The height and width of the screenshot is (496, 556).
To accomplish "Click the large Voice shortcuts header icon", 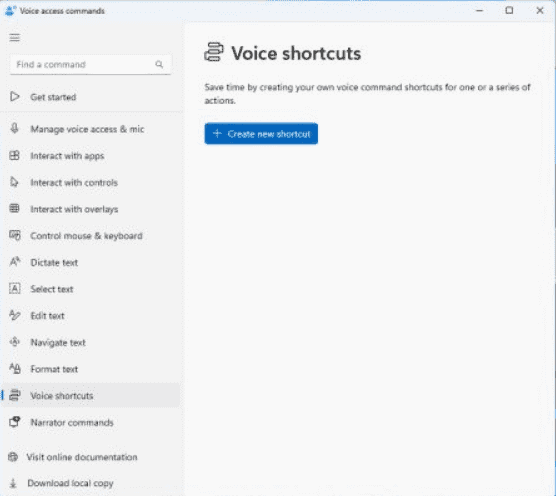I will coord(214,52).
